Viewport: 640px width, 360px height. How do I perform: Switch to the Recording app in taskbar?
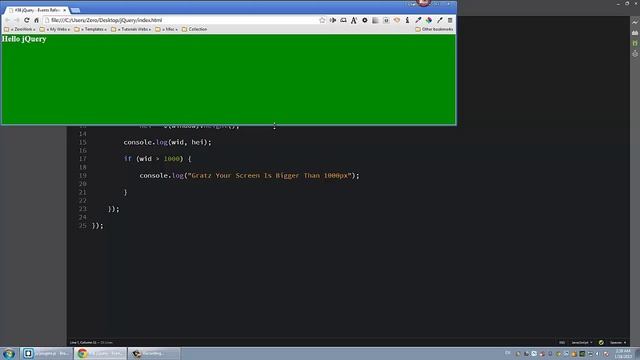(154, 353)
